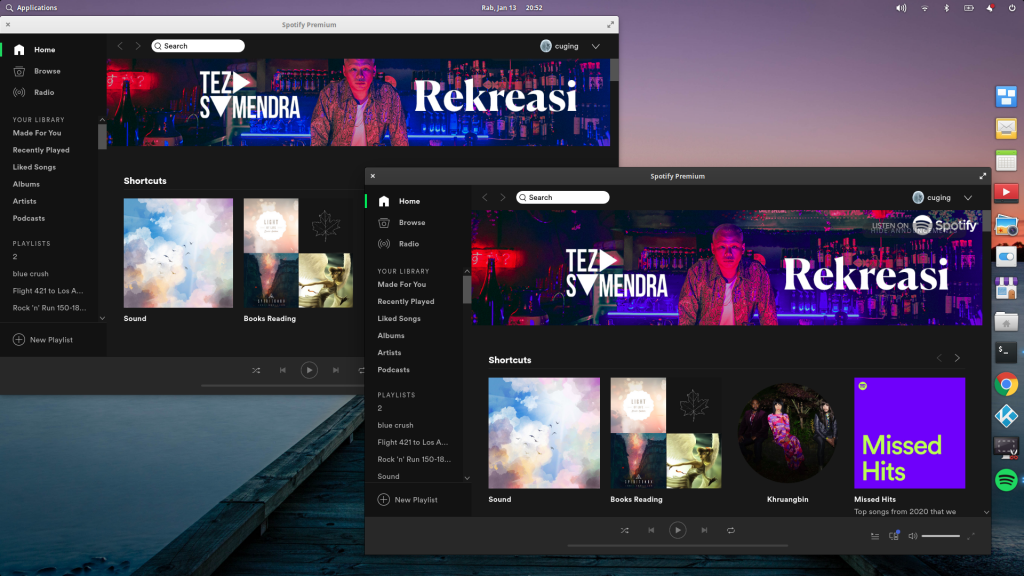Toggle shuffle in the back Spotify window
The height and width of the screenshot is (576, 1024).
[x=256, y=370]
